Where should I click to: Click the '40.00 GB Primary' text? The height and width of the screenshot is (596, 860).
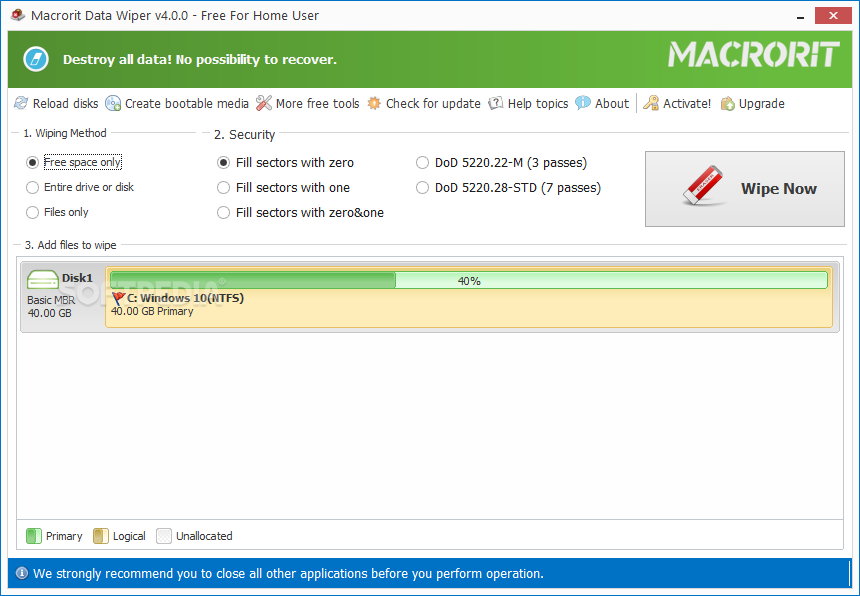coord(152,311)
